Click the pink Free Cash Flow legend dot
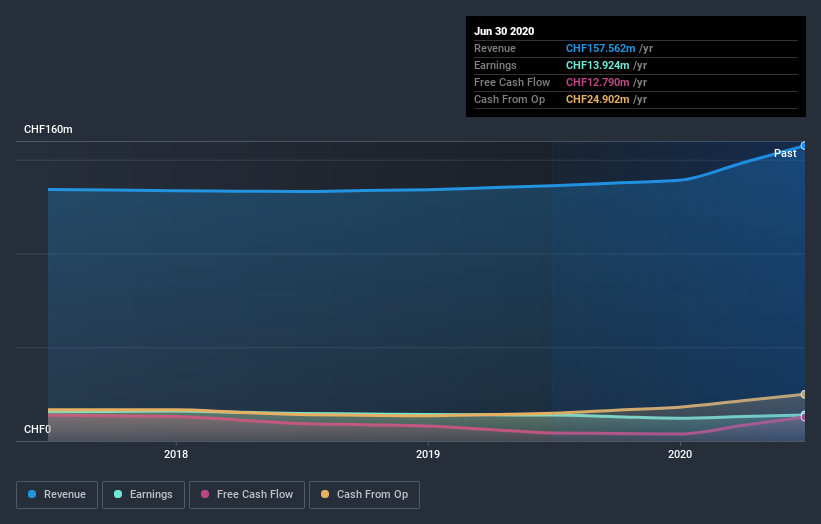This screenshot has width=821, height=524. click(205, 494)
